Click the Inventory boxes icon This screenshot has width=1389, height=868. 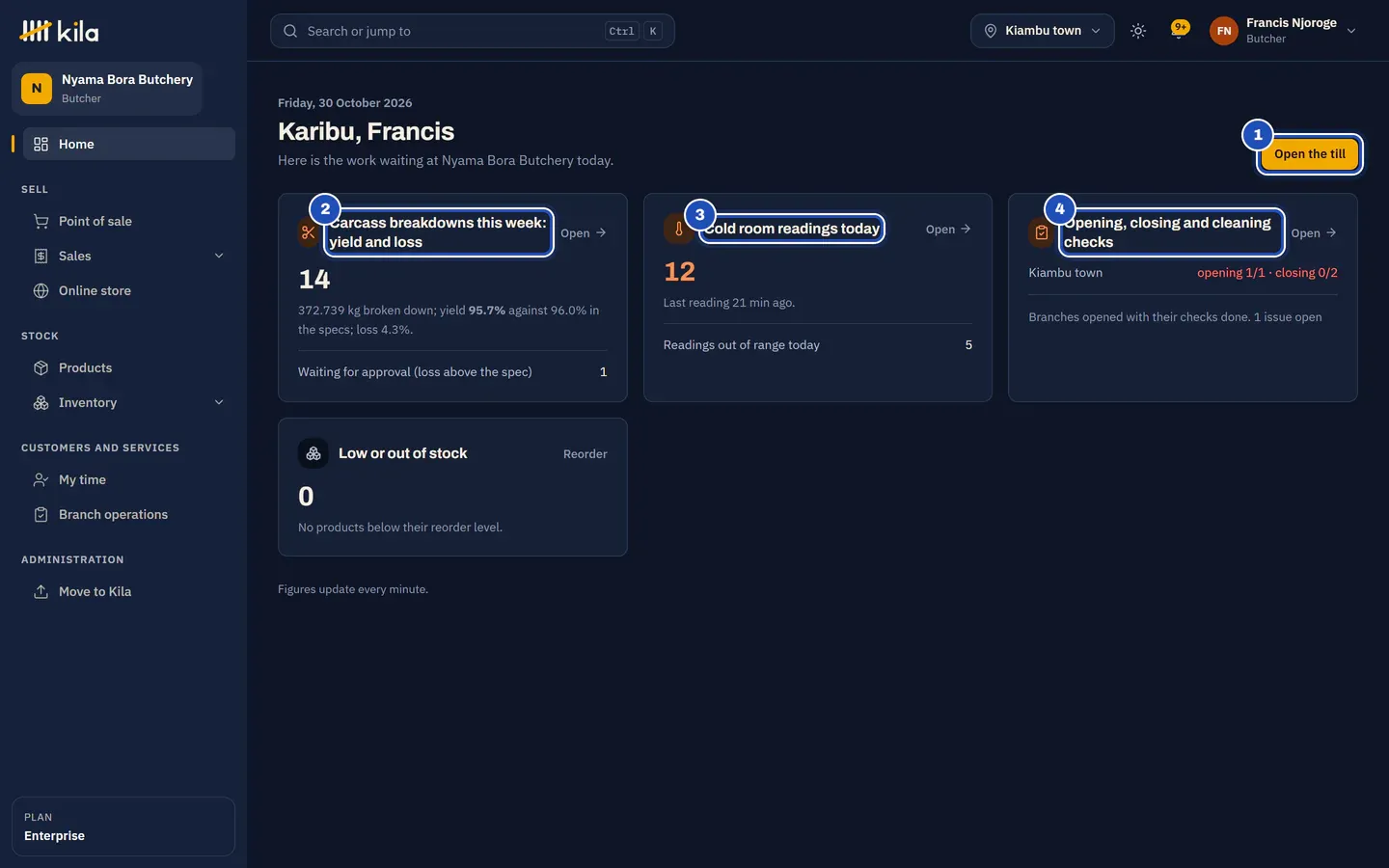point(41,402)
